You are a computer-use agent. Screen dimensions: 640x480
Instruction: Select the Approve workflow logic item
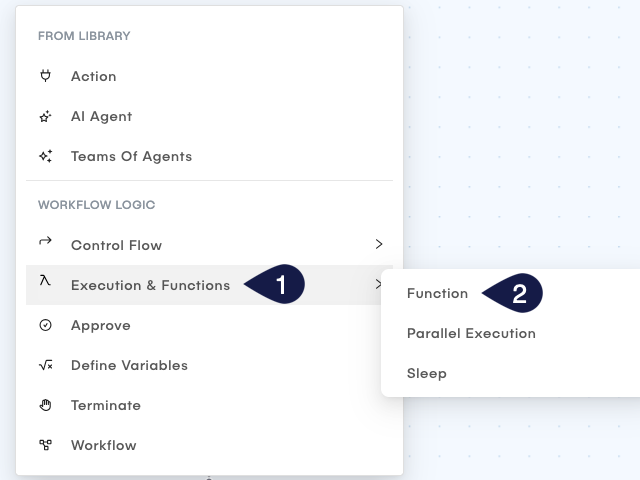[101, 326]
